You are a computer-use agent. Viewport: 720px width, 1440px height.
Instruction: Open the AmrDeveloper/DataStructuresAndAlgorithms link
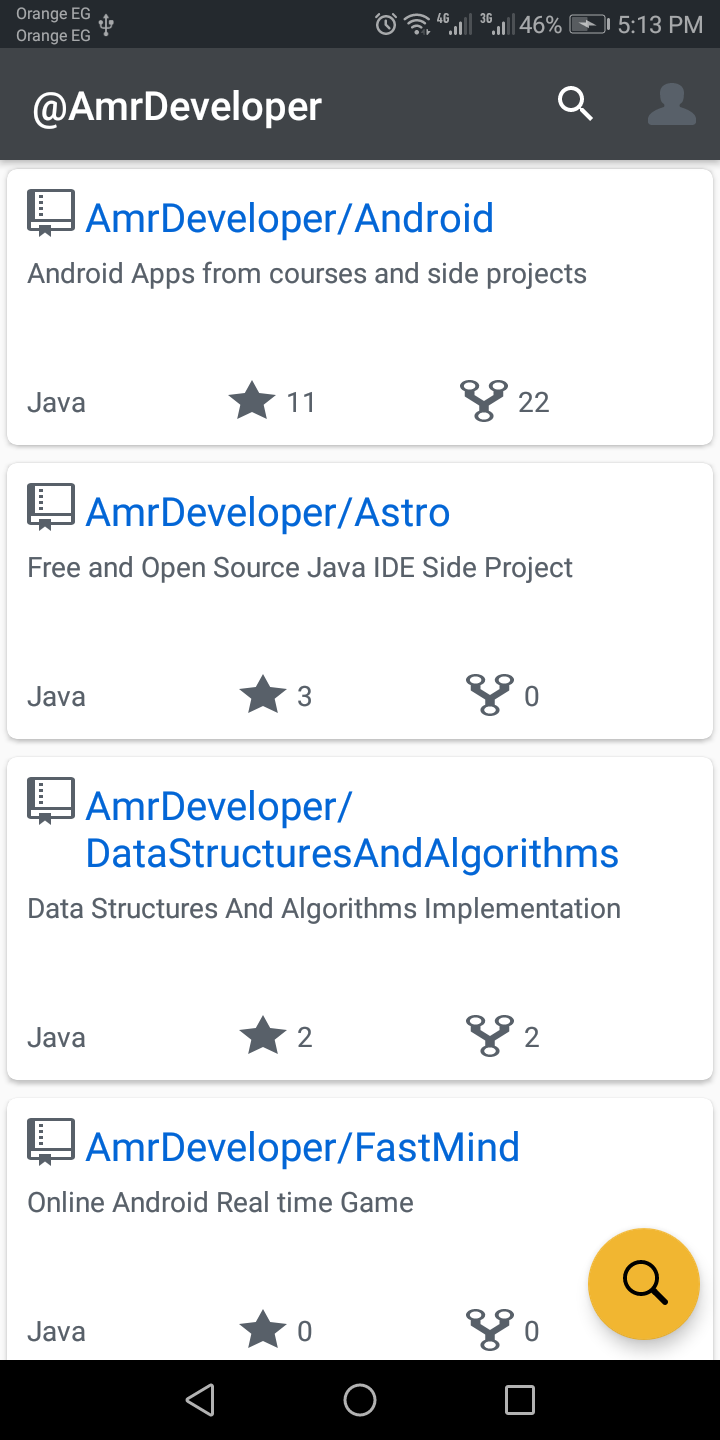[x=352, y=830]
